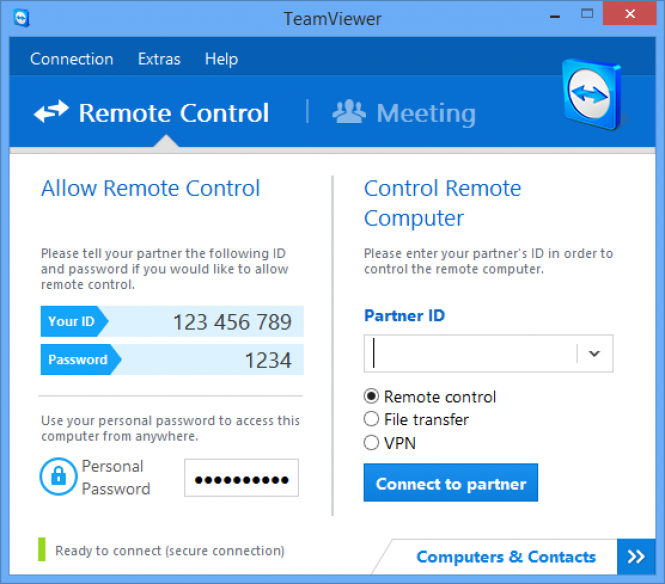Click the Your ID label

(x=71, y=321)
